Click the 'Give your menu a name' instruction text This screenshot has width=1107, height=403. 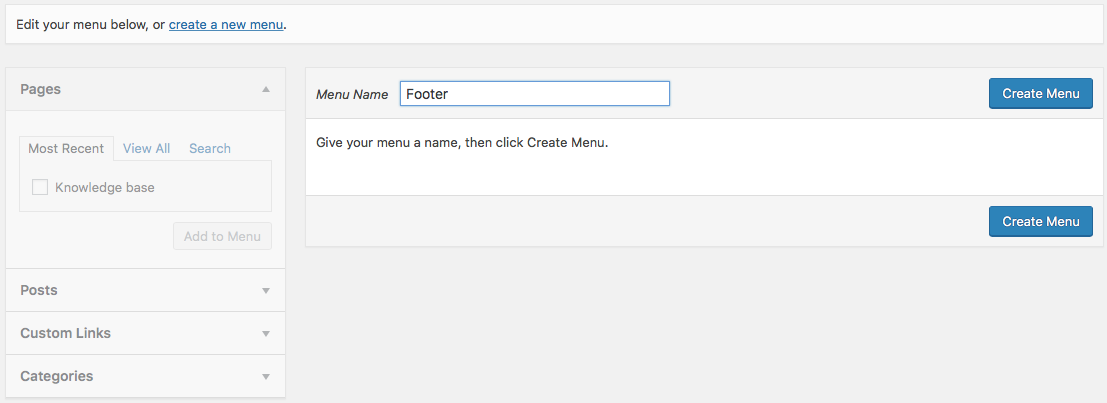click(x=462, y=142)
